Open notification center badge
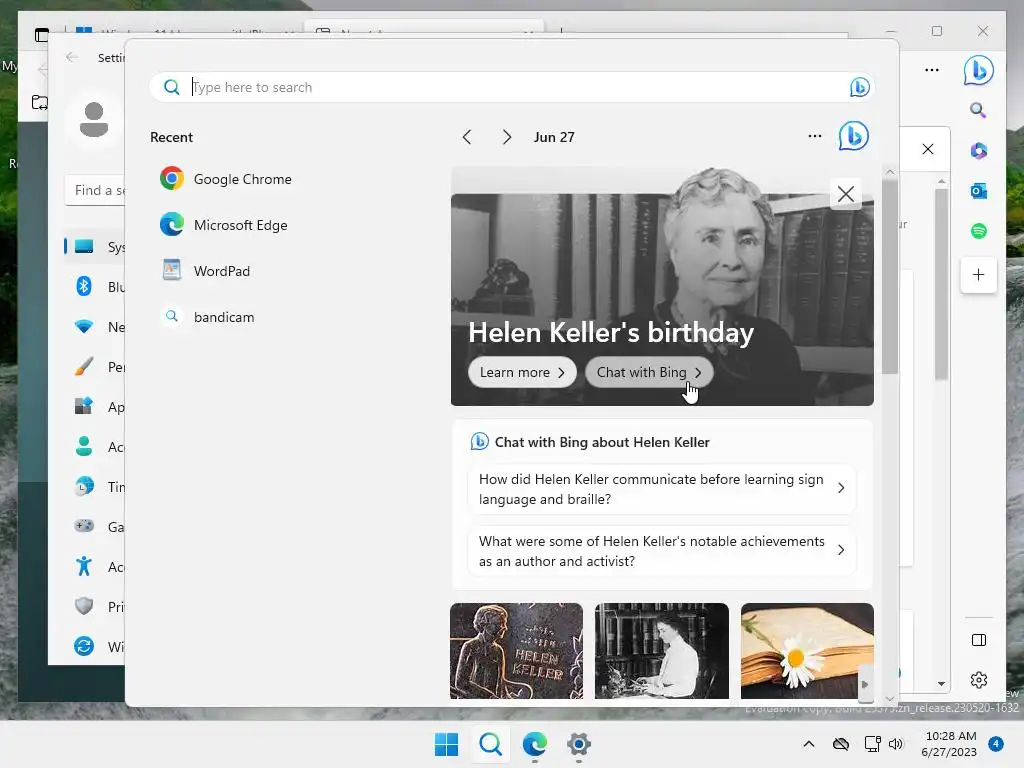Screen dimensions: 1024x768 point(996,744)
